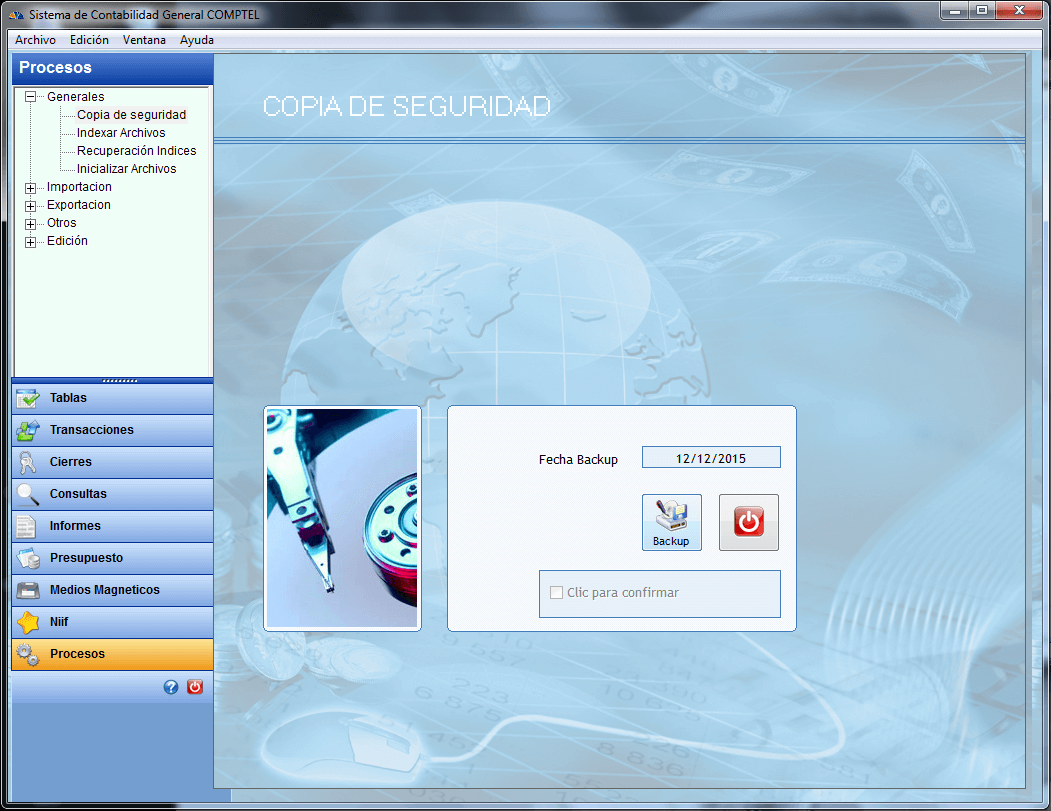Click the Tablas checkmark table icon
Viewport: 1051px width, 811px height.
(x=27, y=398)
